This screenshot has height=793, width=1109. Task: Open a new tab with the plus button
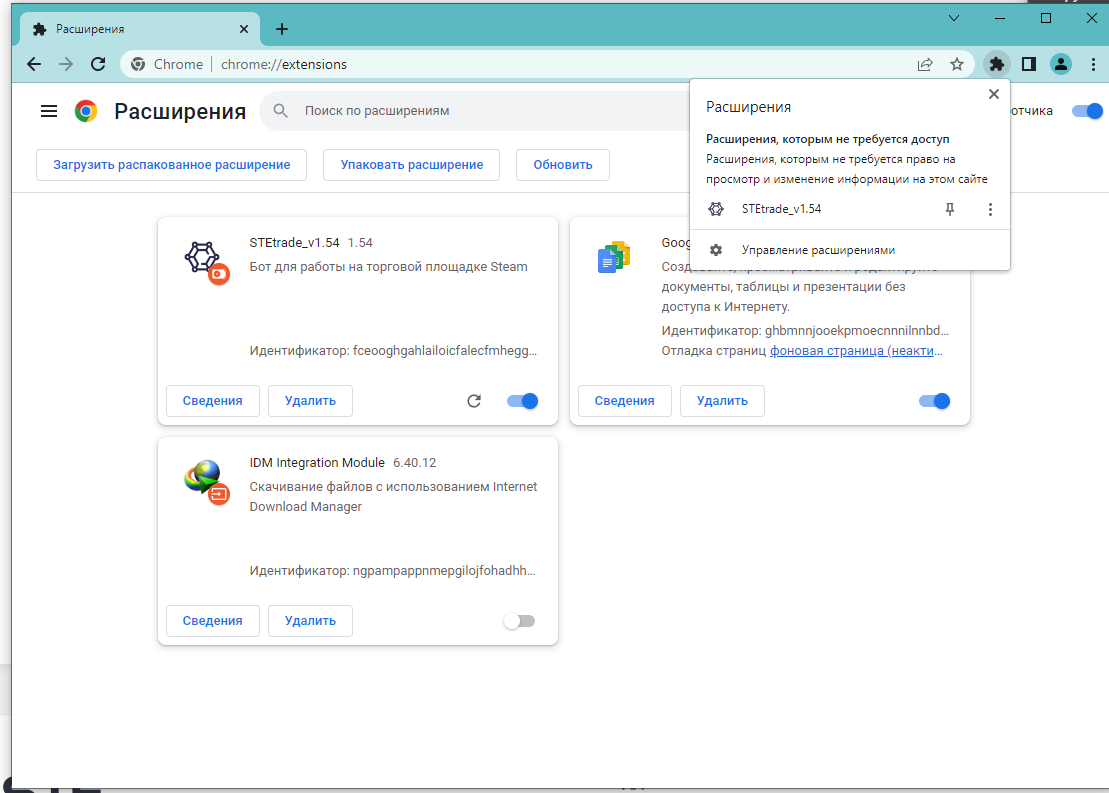tap(282, 29)
